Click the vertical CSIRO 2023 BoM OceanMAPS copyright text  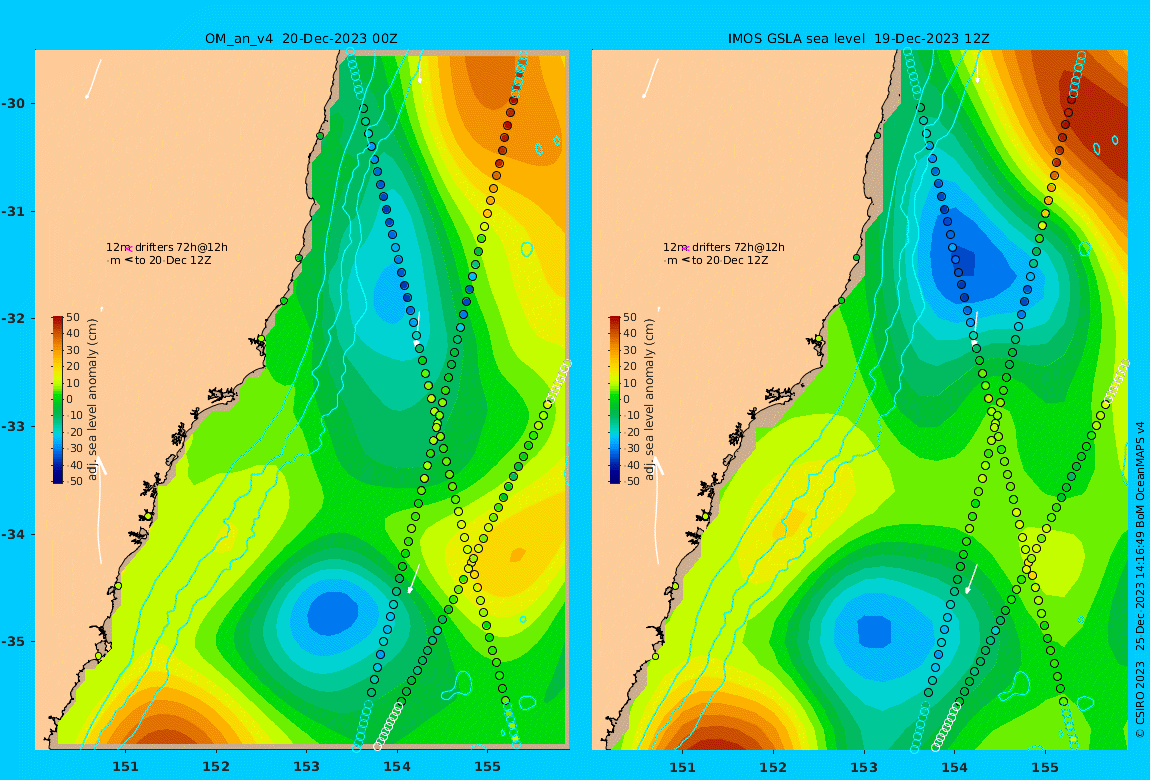pyautogui.click(x=1140, y=579)
